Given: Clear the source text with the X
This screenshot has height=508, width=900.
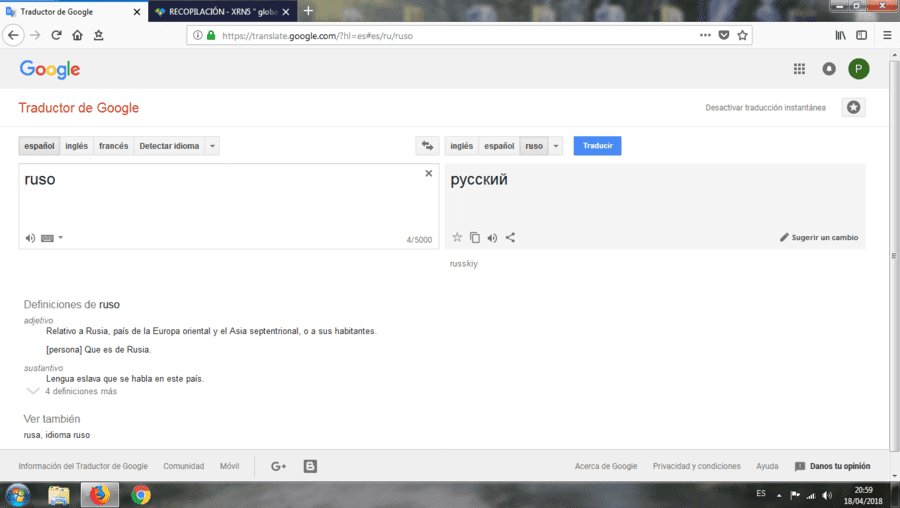Looking at the screenshot, I should pyautogui.click(x=428, y=173).
